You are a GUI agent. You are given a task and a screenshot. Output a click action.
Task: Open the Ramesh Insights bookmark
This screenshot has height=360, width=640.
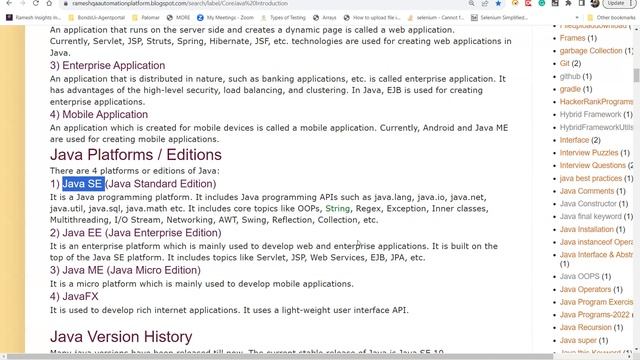click(33, 18)
